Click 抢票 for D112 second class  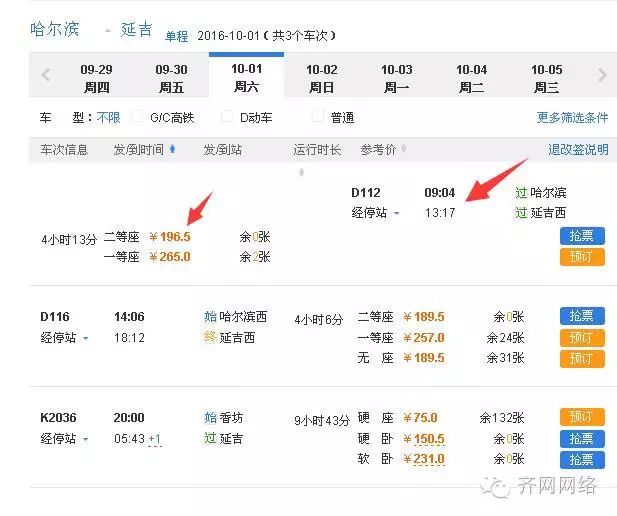tap(582, 236)
